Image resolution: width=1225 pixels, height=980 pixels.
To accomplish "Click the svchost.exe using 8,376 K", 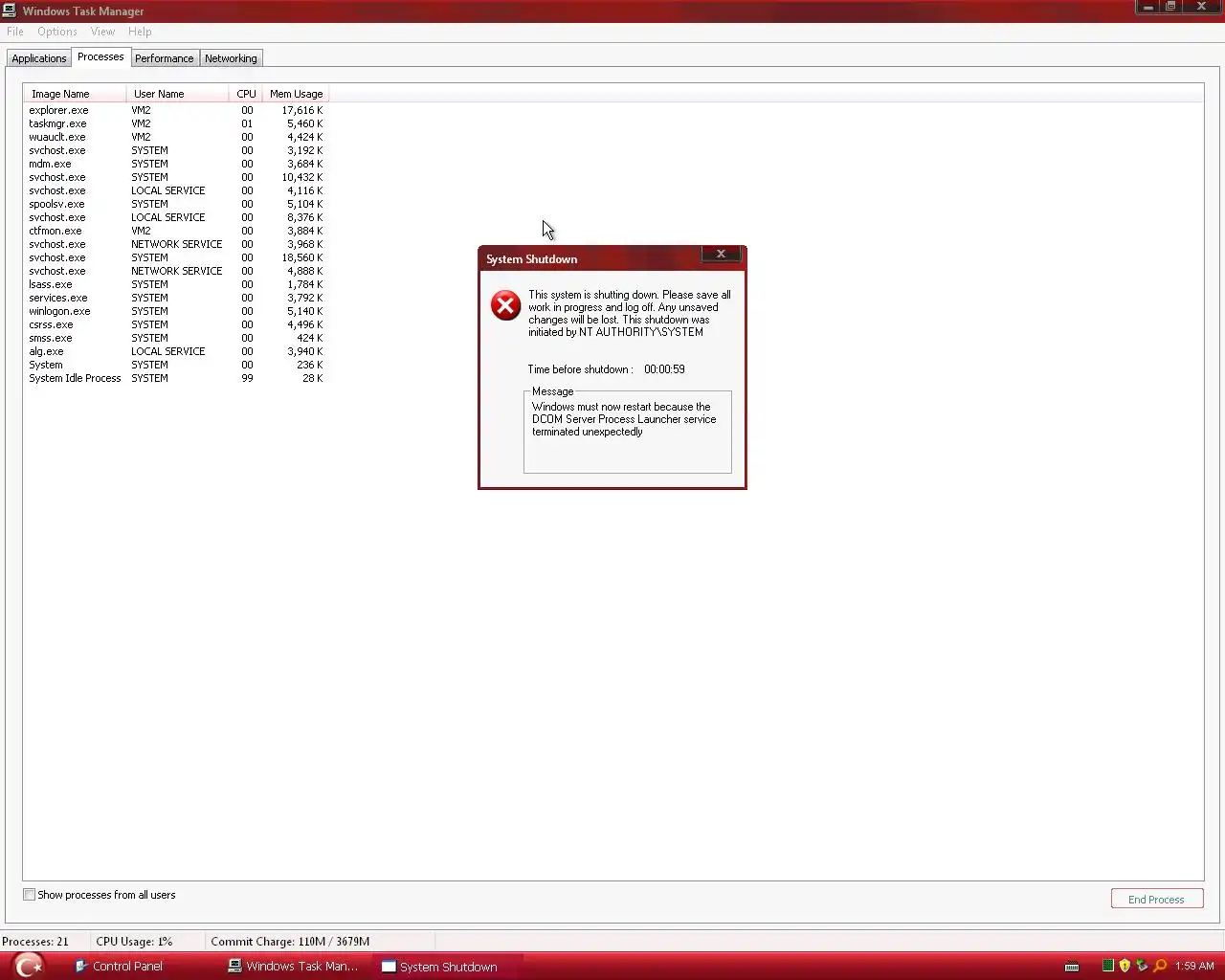I will tap(176, 217).
